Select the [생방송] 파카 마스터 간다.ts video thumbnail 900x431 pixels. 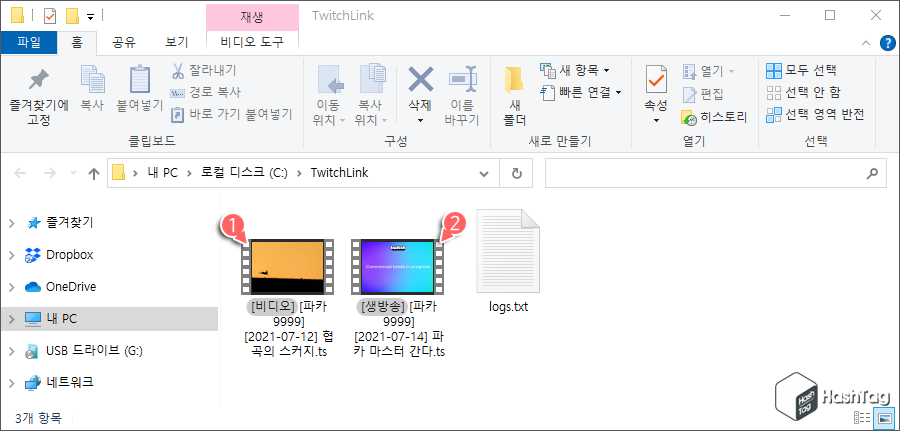[399, 266]
